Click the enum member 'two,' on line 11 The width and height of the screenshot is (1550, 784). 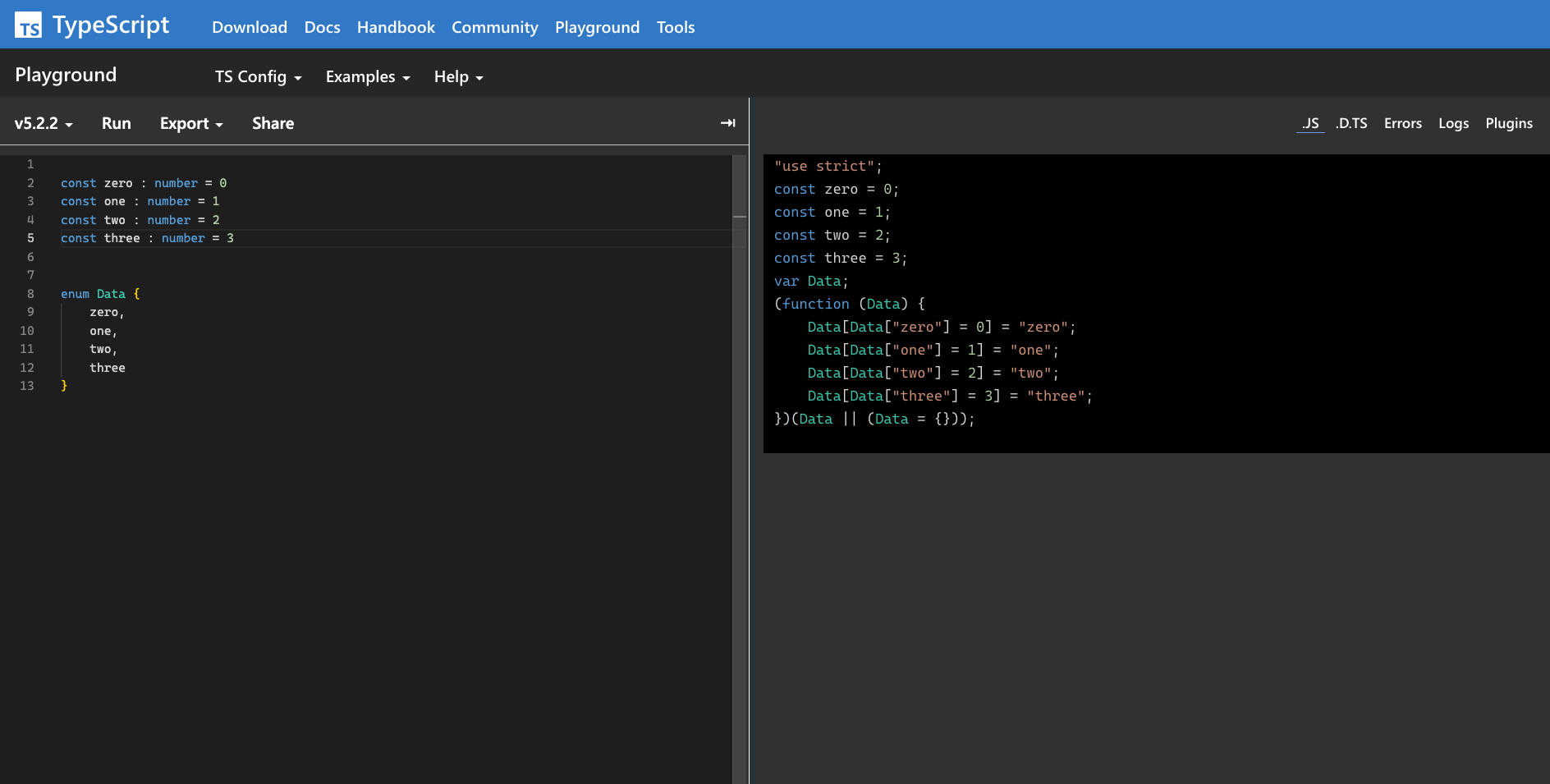point(103,350)
